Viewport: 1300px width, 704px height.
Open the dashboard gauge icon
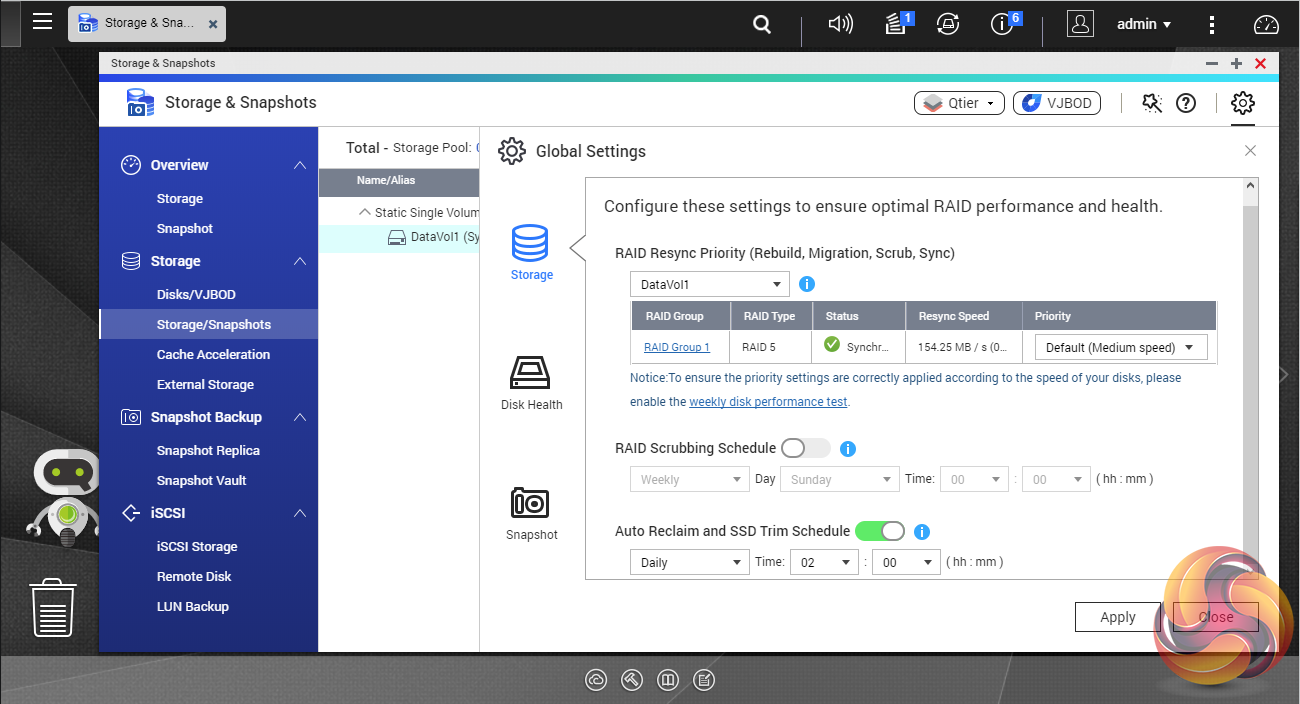tap(1266, 25)
